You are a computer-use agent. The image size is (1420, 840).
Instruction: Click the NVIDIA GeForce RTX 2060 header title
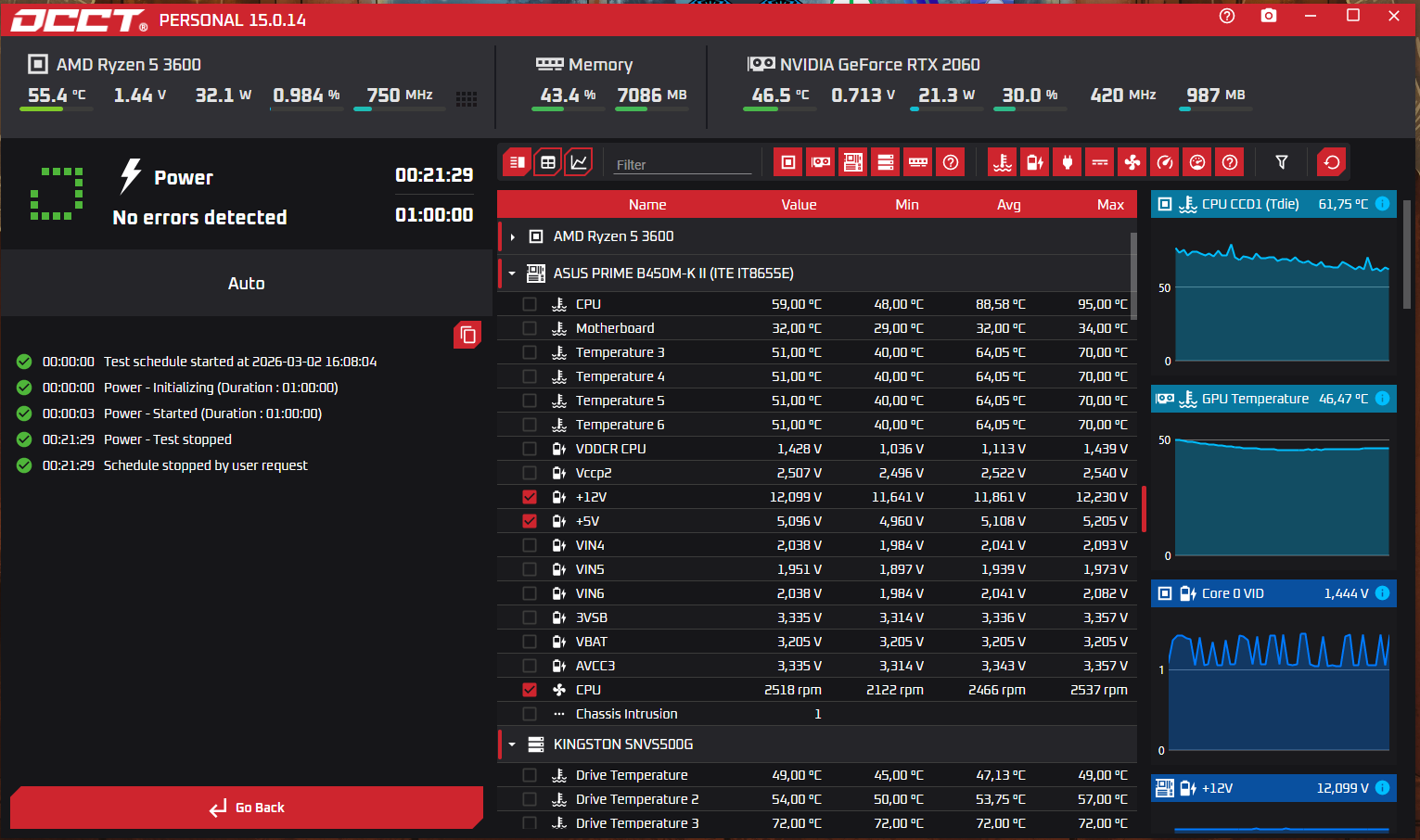879,65
